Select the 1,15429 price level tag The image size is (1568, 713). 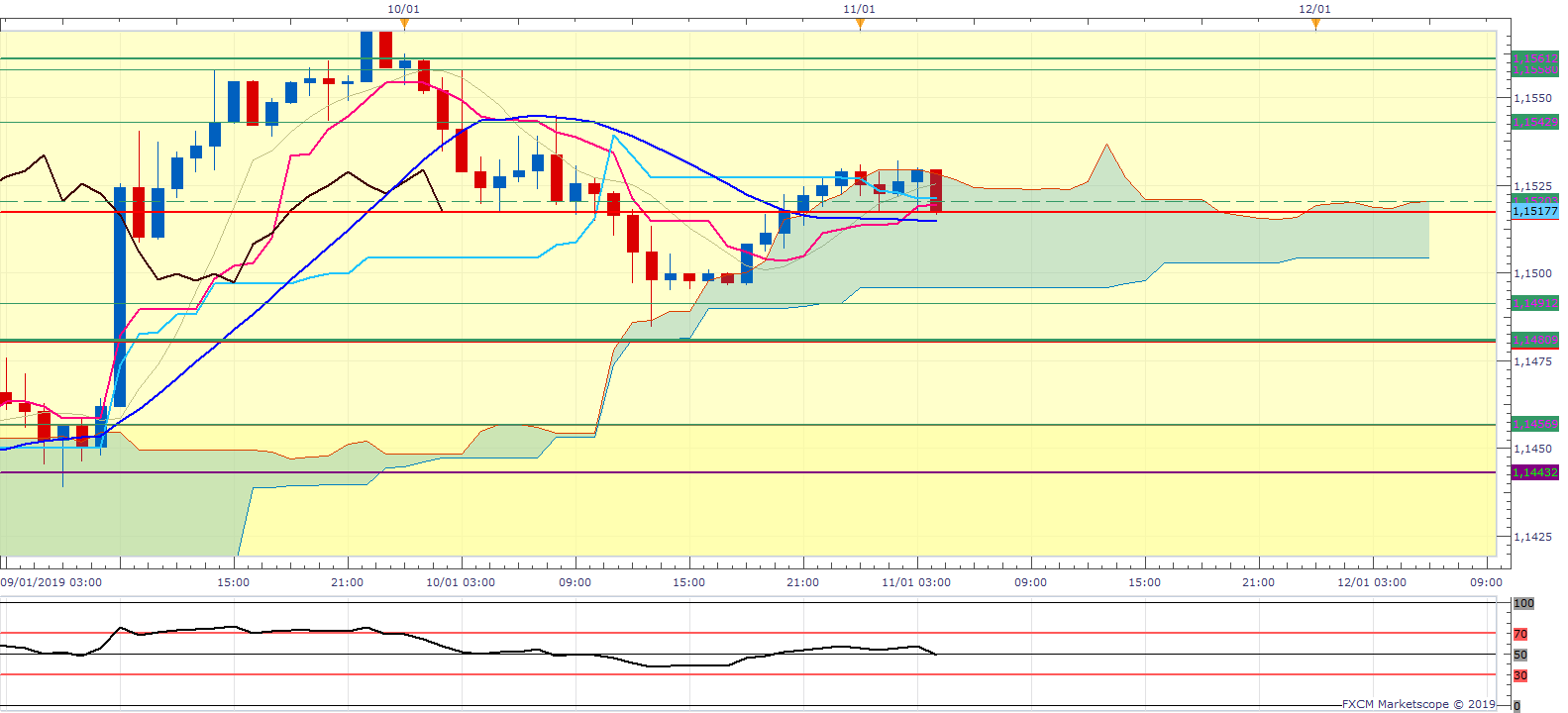point(1534,122)
